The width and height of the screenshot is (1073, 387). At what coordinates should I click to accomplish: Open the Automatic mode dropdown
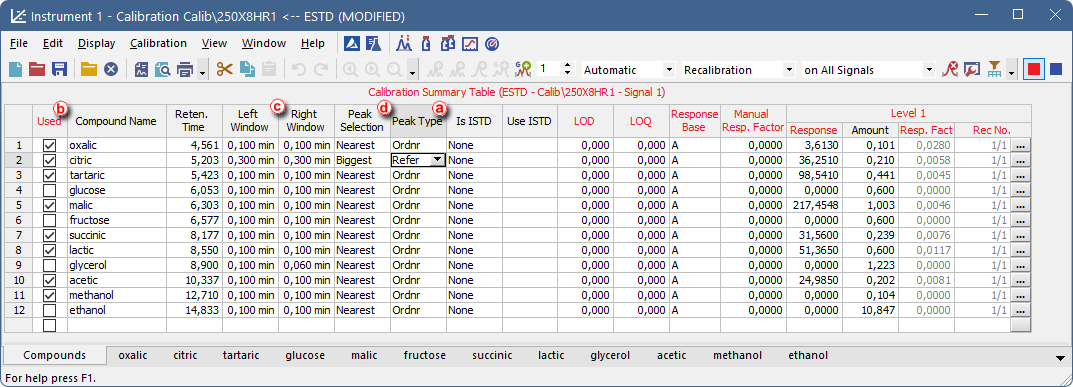pos(669,70)
